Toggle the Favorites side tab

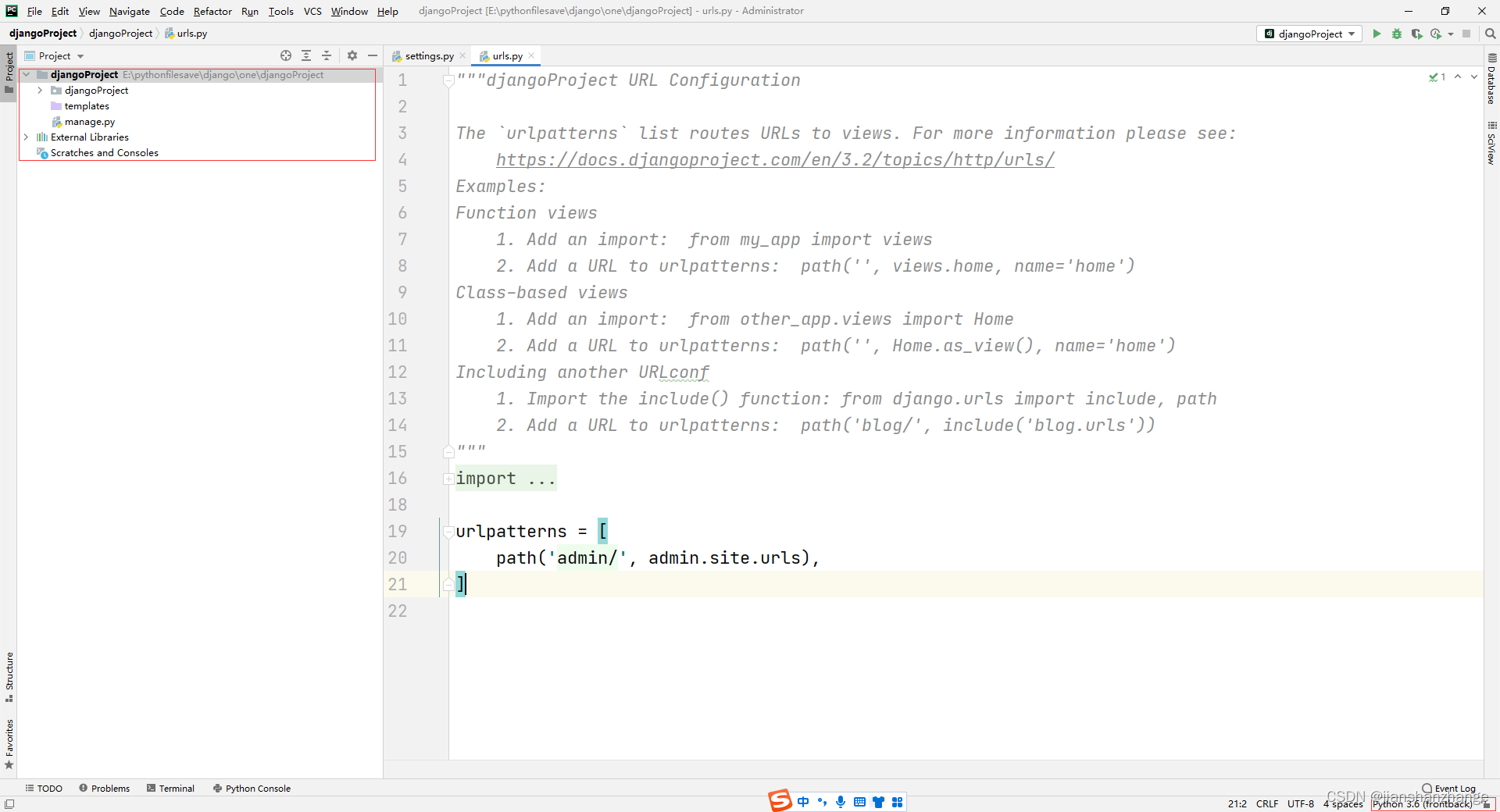pyautogui.click(x=9, y=743)
